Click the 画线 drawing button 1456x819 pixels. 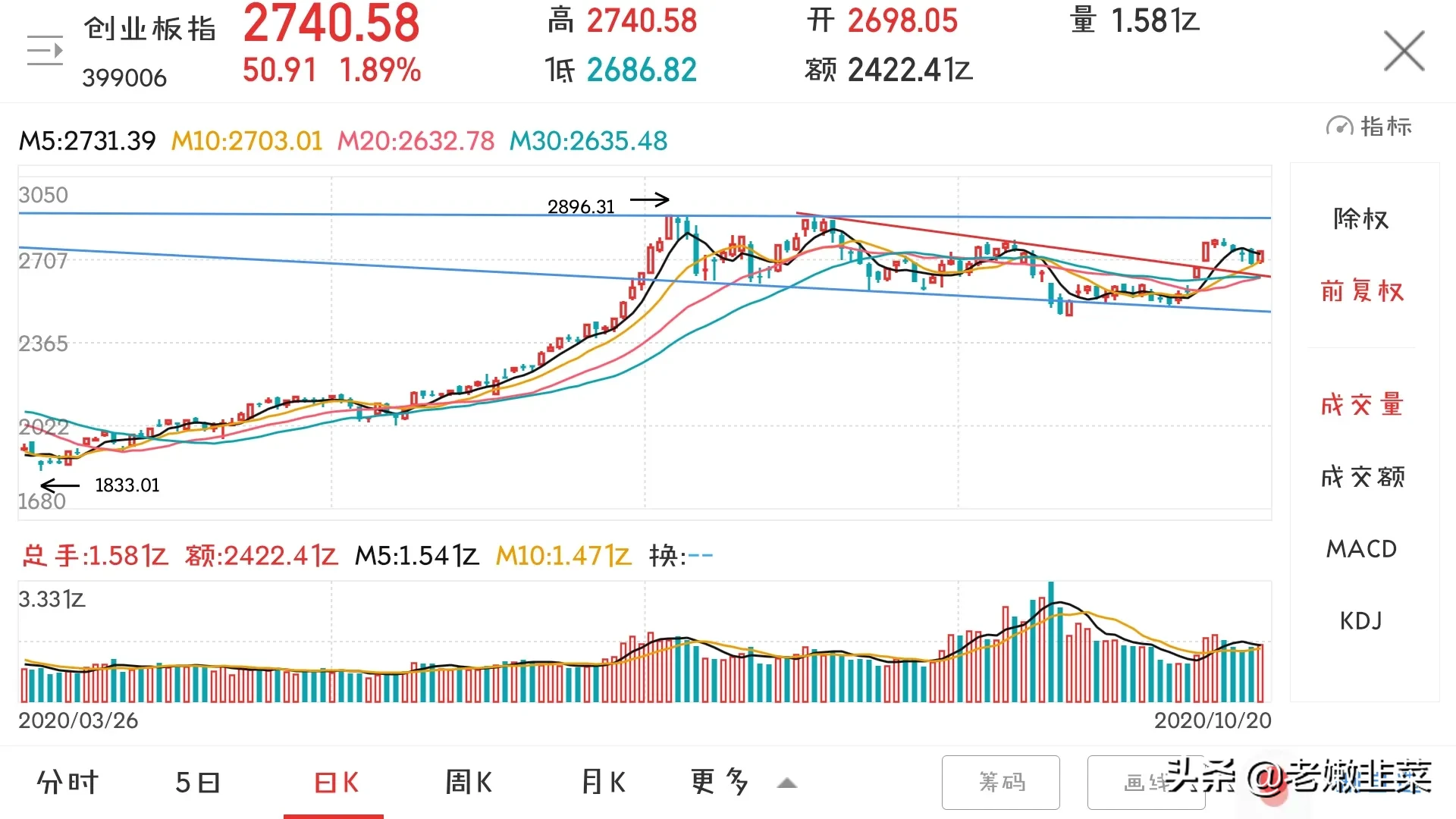tap(1146, 782)
